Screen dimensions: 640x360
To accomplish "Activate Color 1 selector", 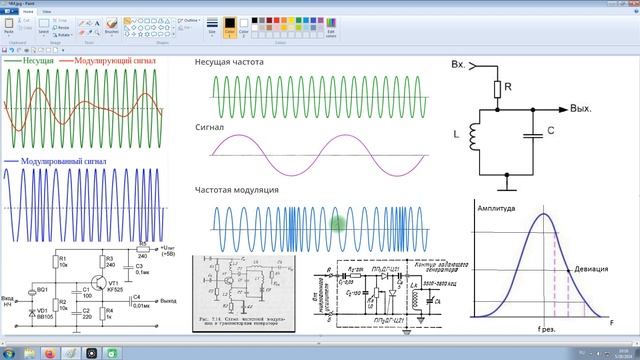I will pyautogui.click(x=230, y=27).
